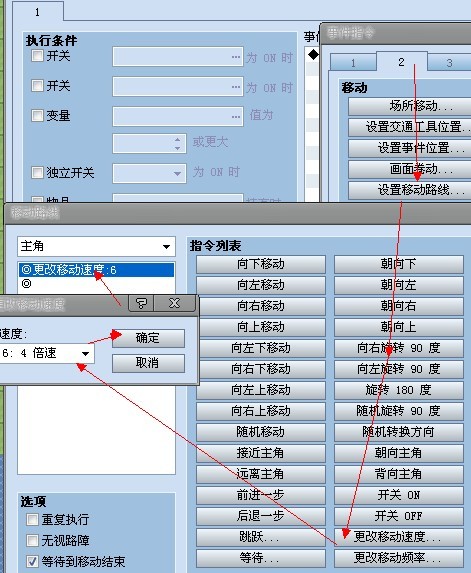Select route entry 更改移动速度:6
471x573 pixels.
point(96,270)
